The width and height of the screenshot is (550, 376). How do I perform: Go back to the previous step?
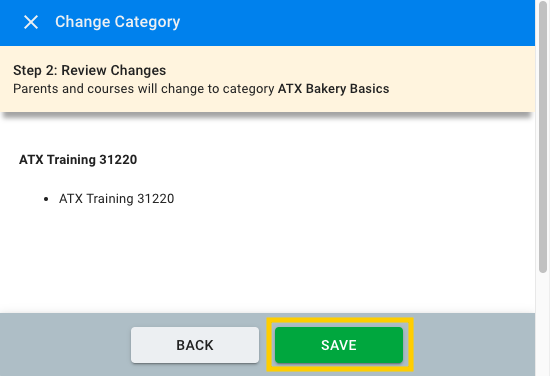point(195,345)
